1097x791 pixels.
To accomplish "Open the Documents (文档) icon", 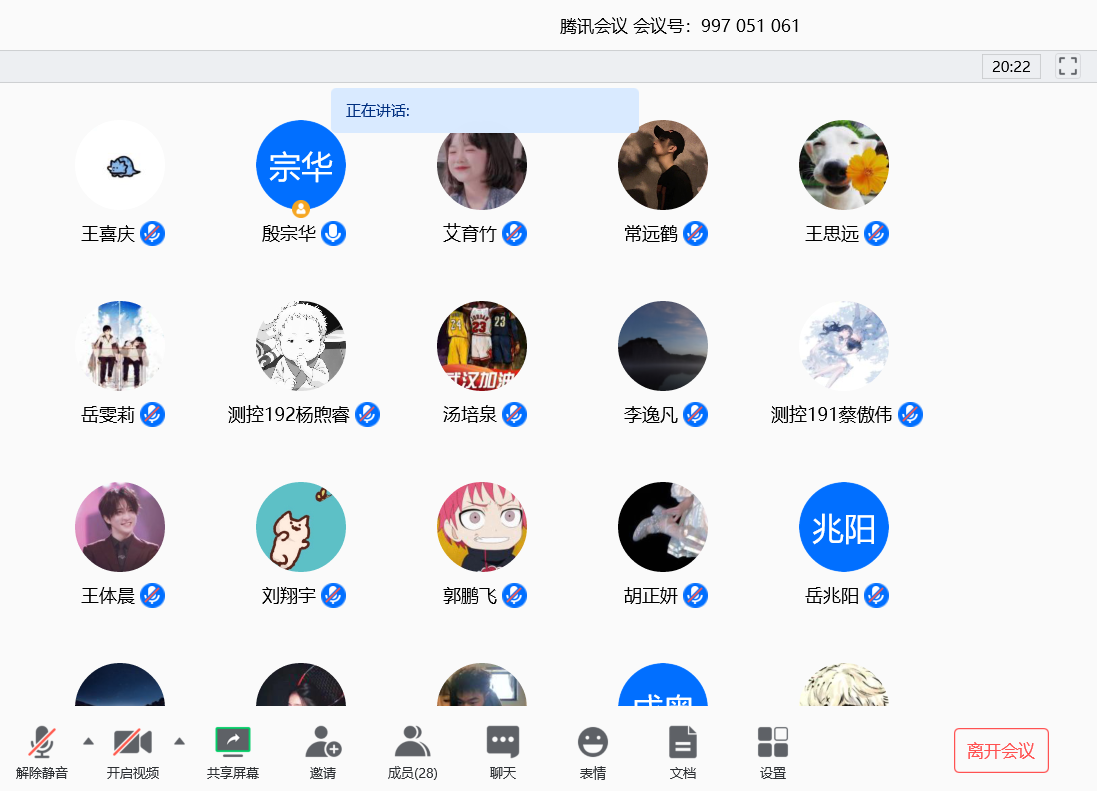I will coord(682,742).
